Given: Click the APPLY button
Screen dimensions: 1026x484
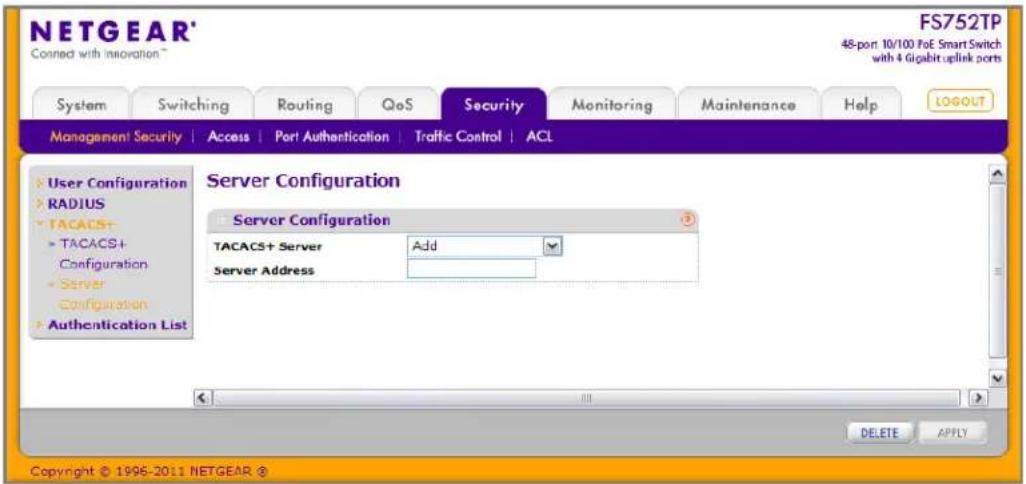Looking at the screenshot, I should (952, 432).
